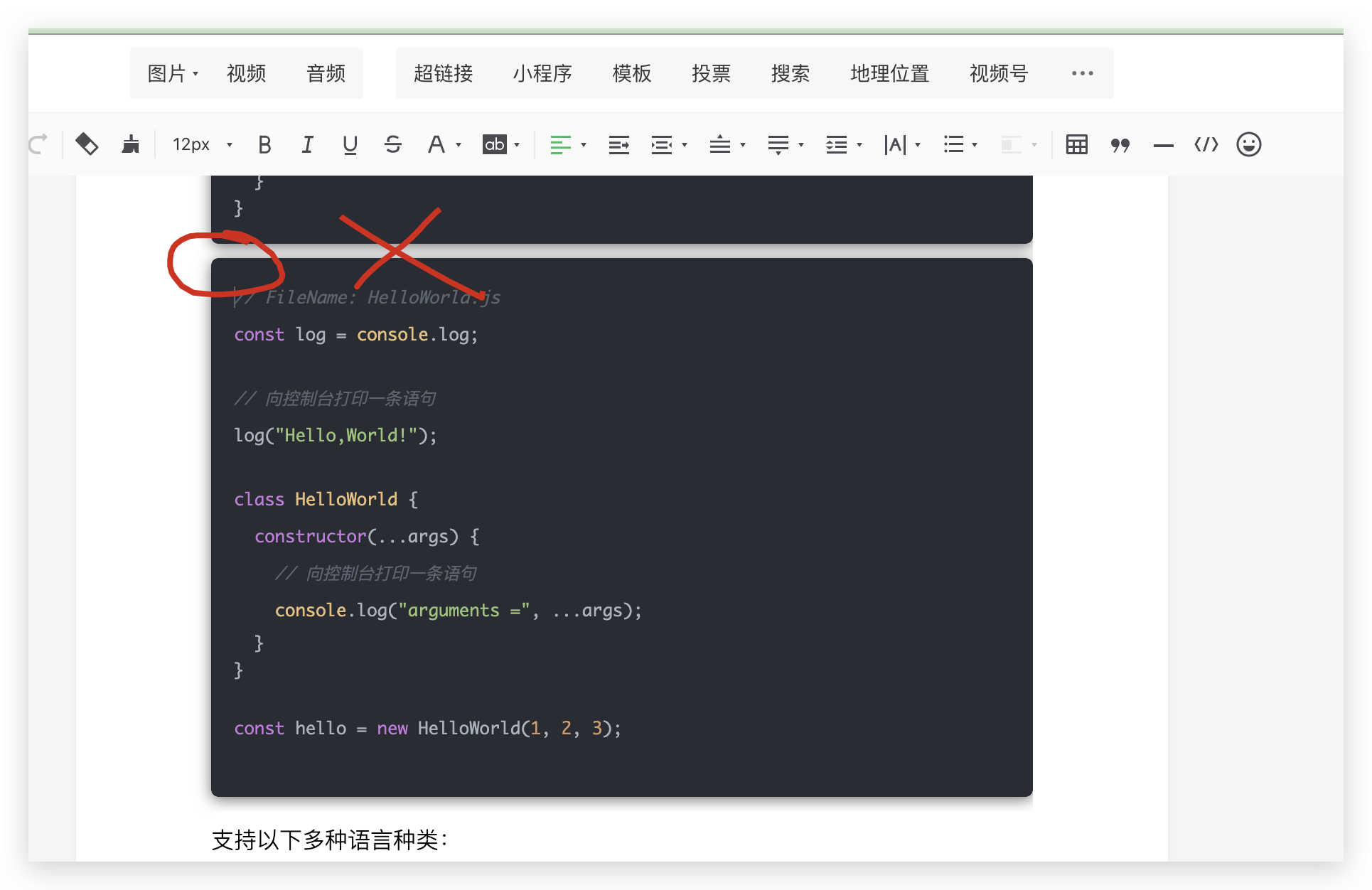
Task: Toggle underline formatting
Action: tap(350, 145)
